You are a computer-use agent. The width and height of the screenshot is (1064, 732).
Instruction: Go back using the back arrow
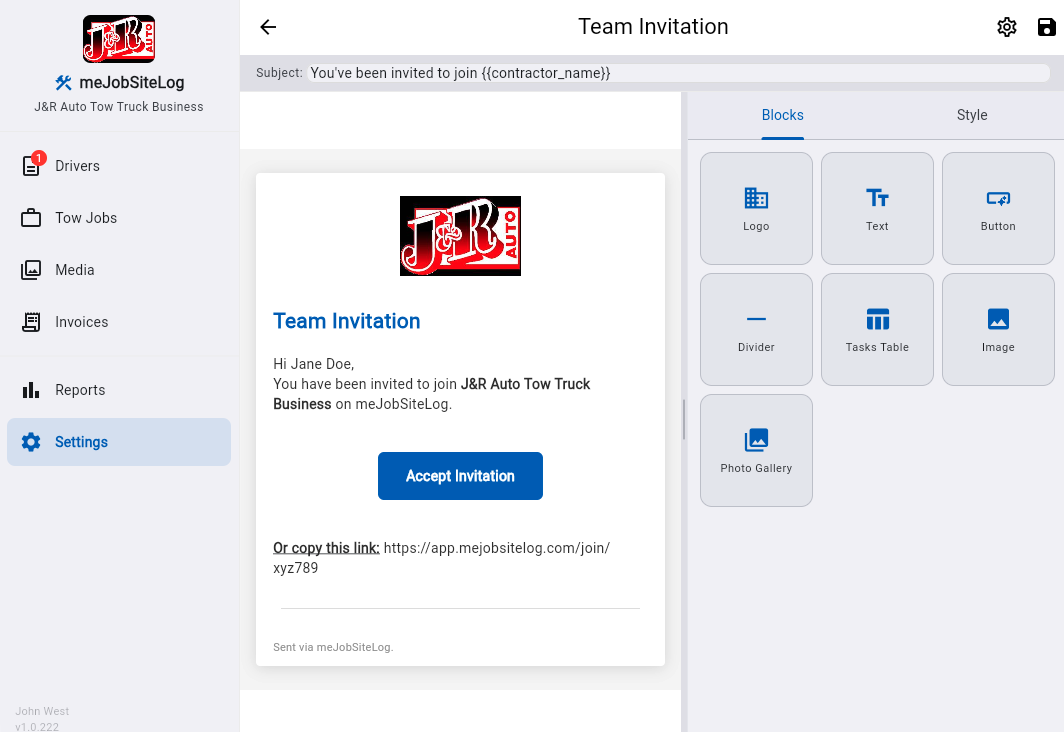coord(267,27)
